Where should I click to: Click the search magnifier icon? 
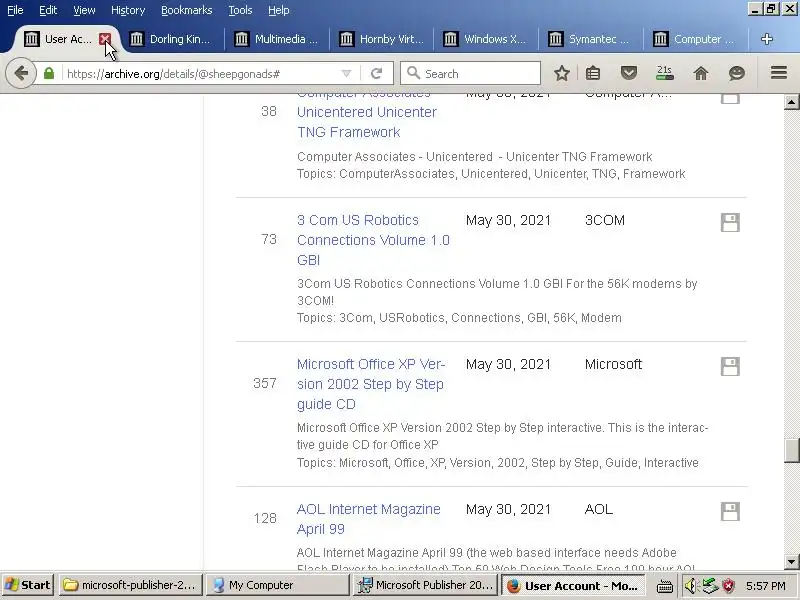click(413, 73)
